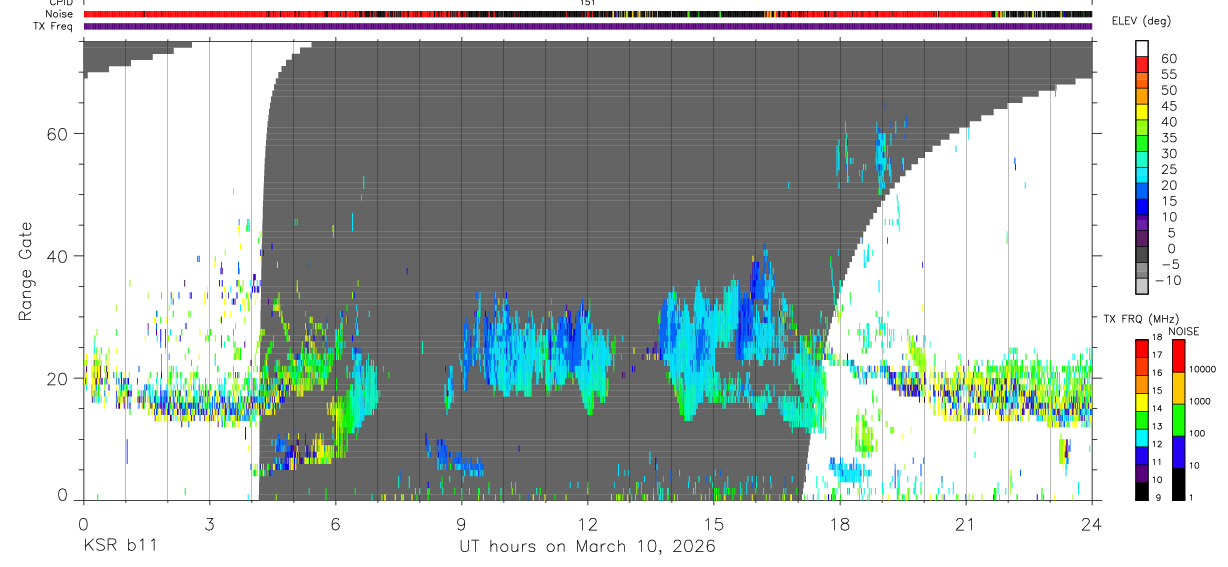Click the ELEV (deg) color bar

coord(1143,169)
